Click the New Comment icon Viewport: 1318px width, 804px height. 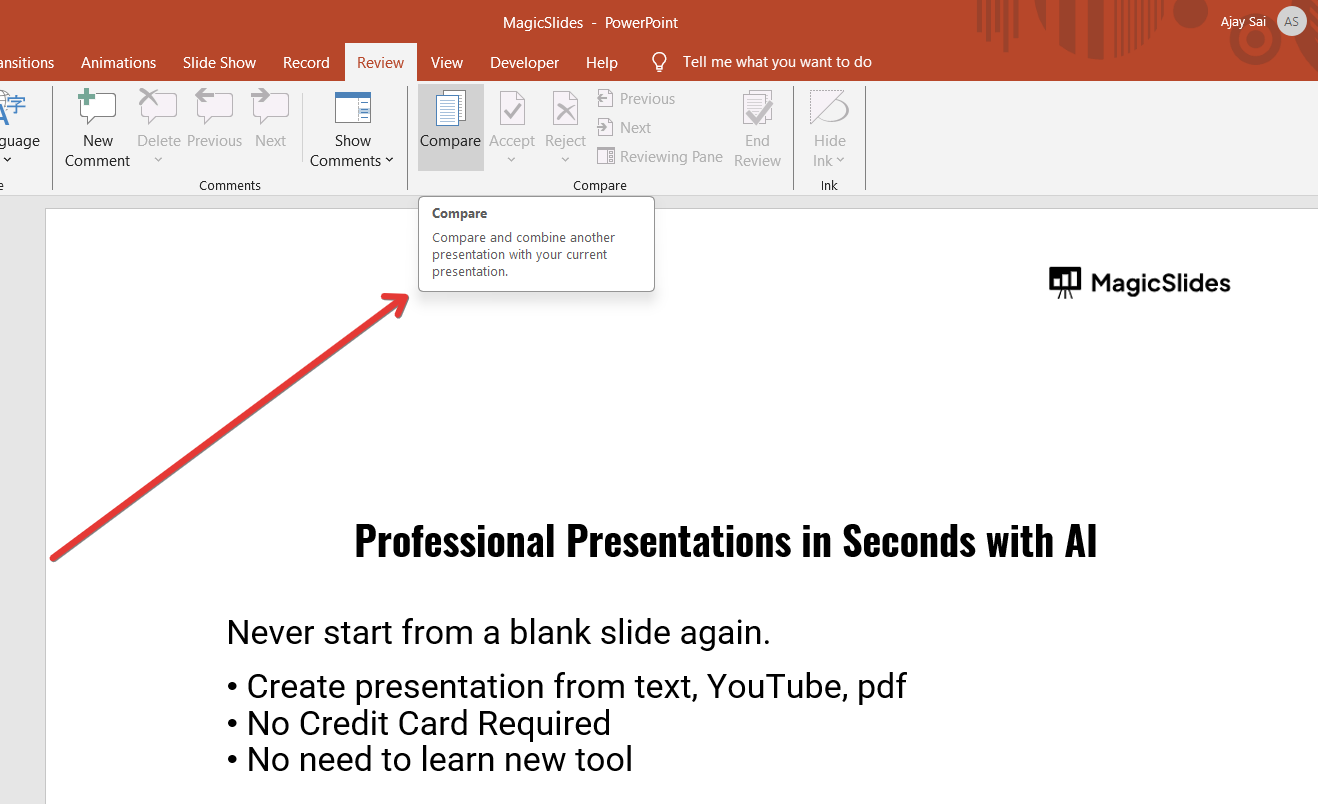pyautogui.click(x=98, y=107)
